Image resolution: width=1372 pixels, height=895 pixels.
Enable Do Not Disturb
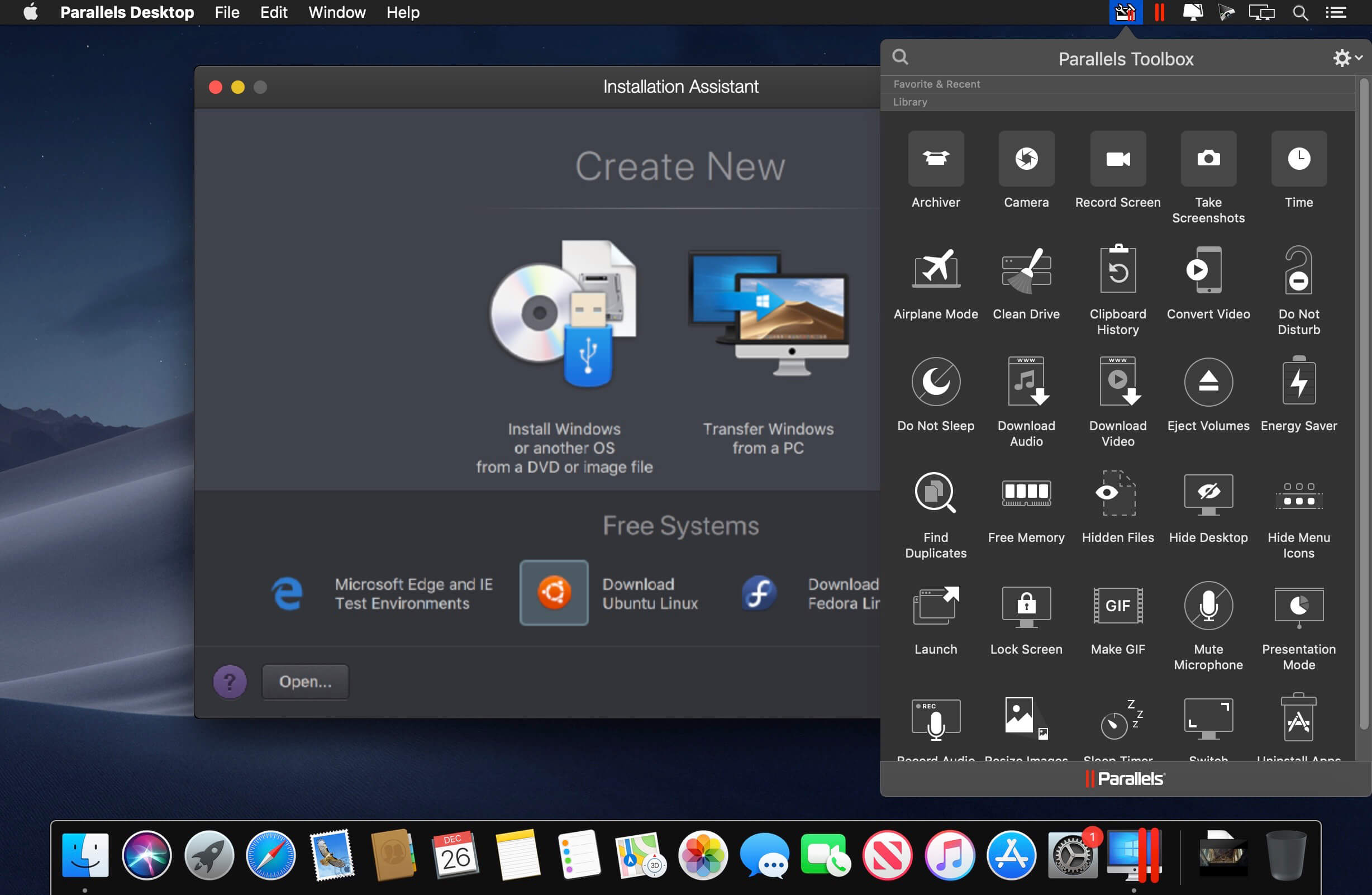(x=1298, y=270)
